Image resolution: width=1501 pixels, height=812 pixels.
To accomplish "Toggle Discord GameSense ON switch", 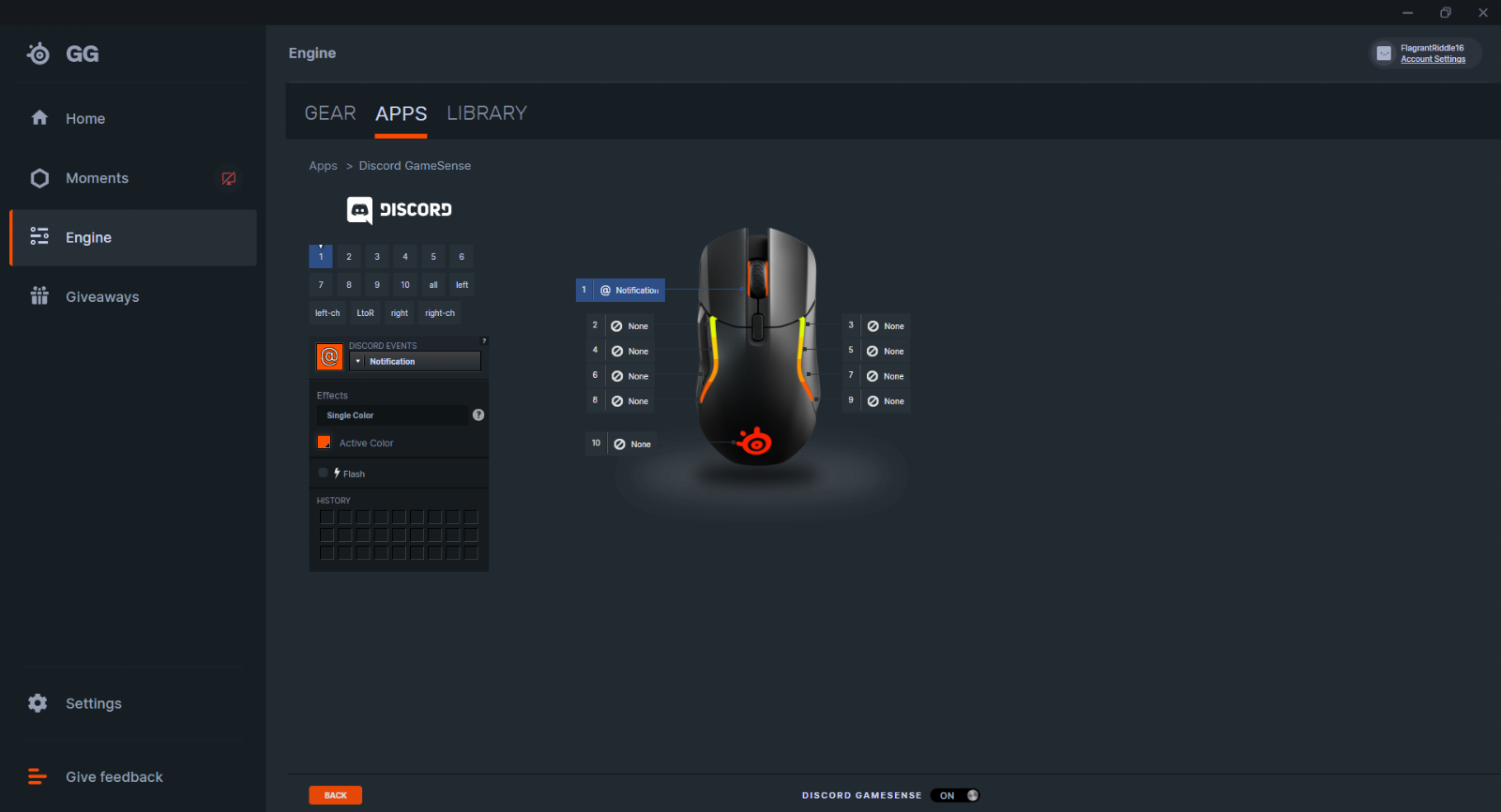I will click(x=955, y=795).
